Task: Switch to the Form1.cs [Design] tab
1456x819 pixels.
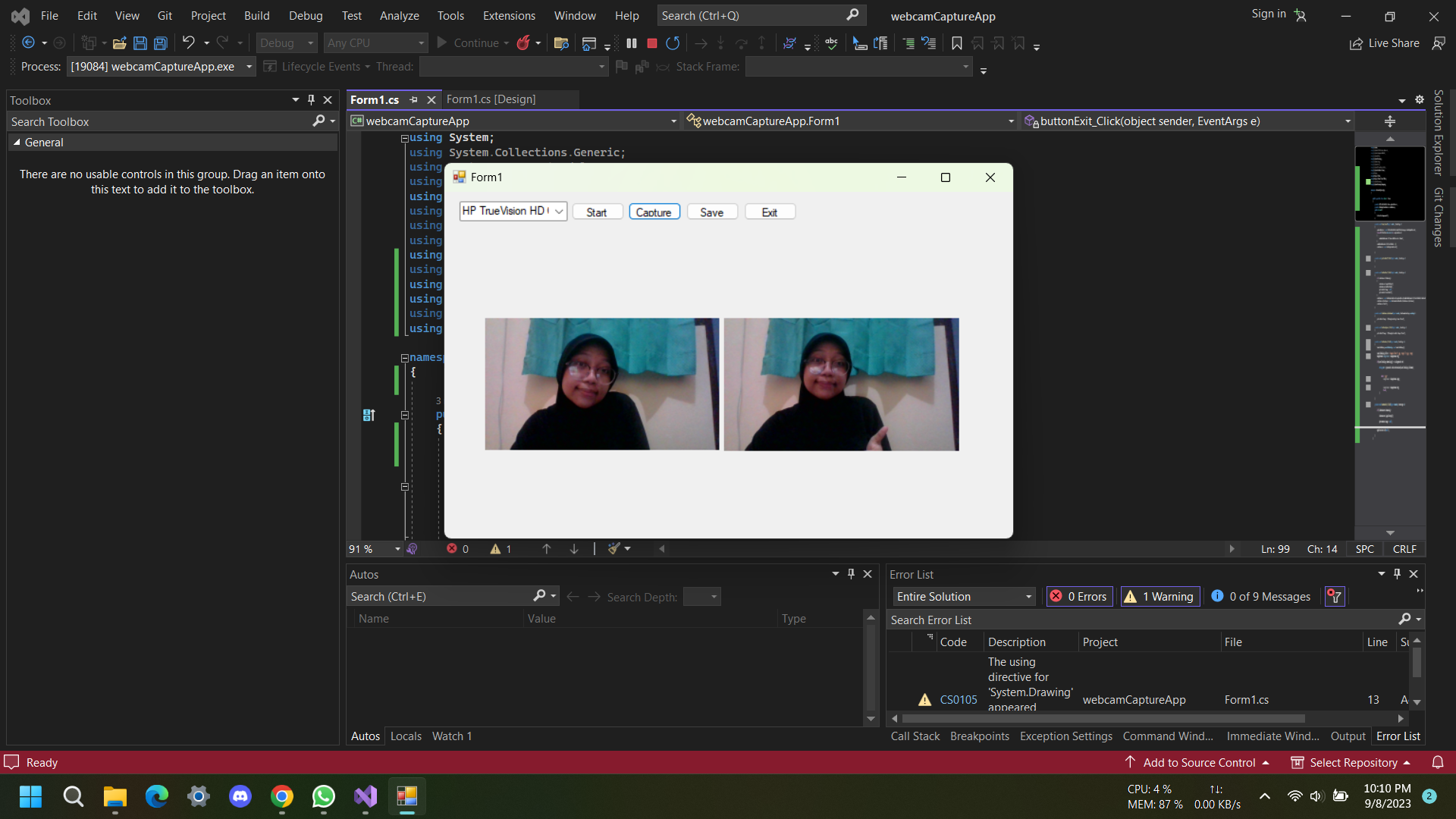Action: click(491, 99)
